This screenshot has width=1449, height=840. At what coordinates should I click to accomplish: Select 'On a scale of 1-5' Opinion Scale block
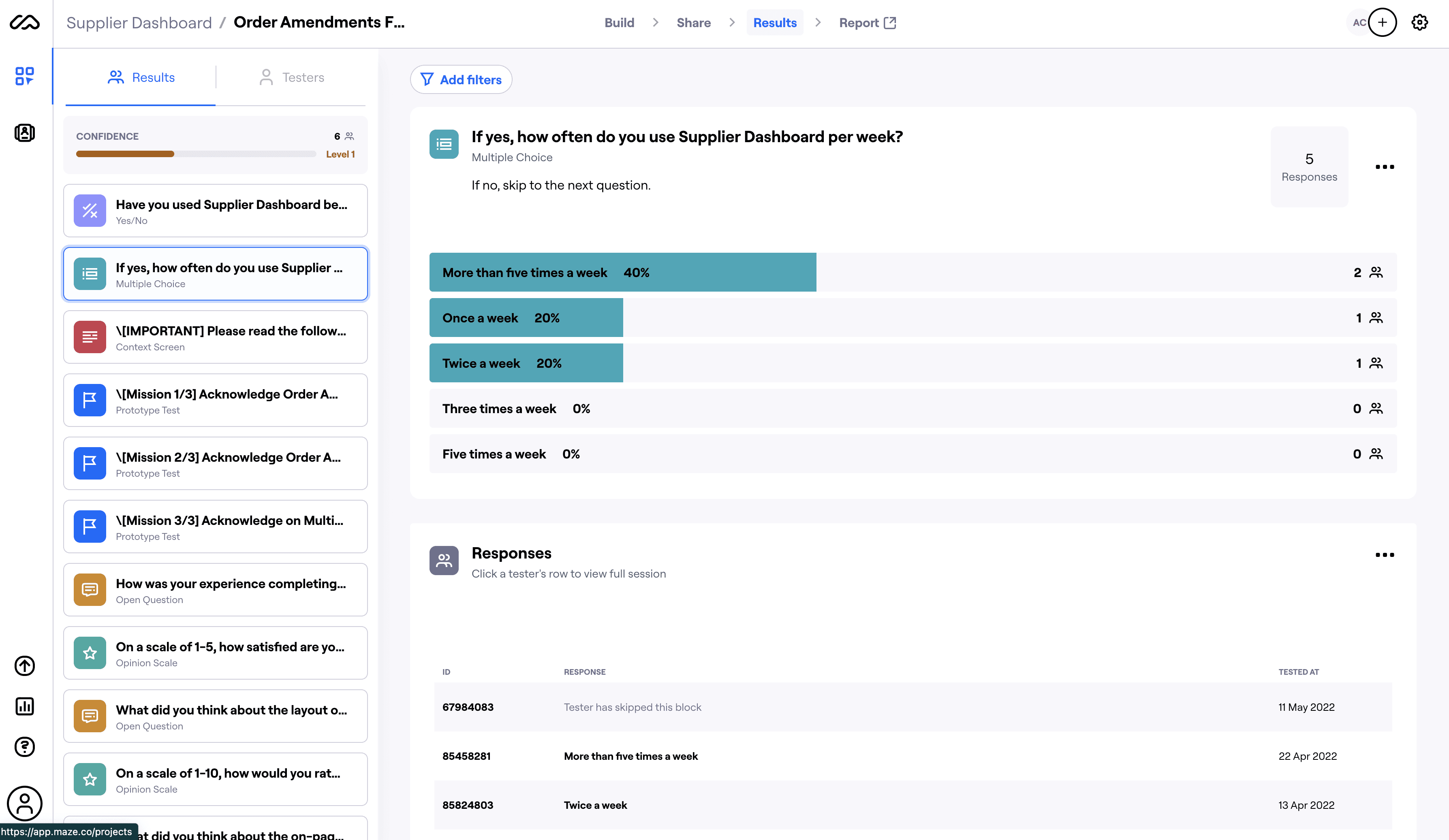pos(216,653)
